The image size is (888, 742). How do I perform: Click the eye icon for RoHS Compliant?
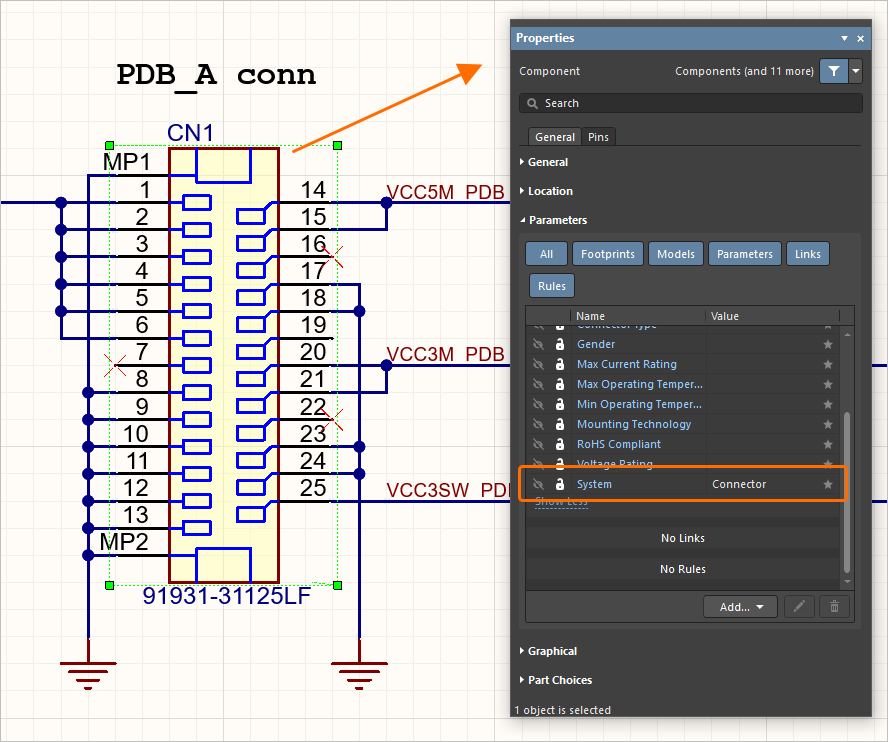538,444
